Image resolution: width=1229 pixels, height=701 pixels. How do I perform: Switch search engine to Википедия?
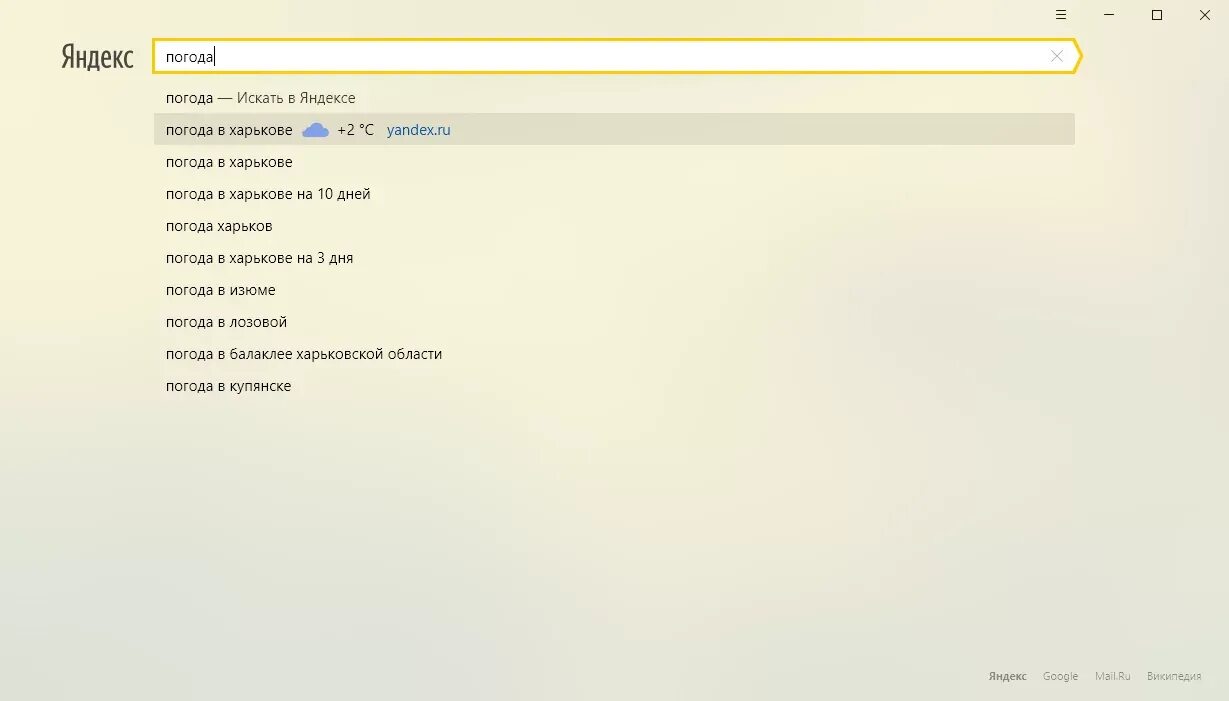pyautogui.click(x=1174, y=676)
